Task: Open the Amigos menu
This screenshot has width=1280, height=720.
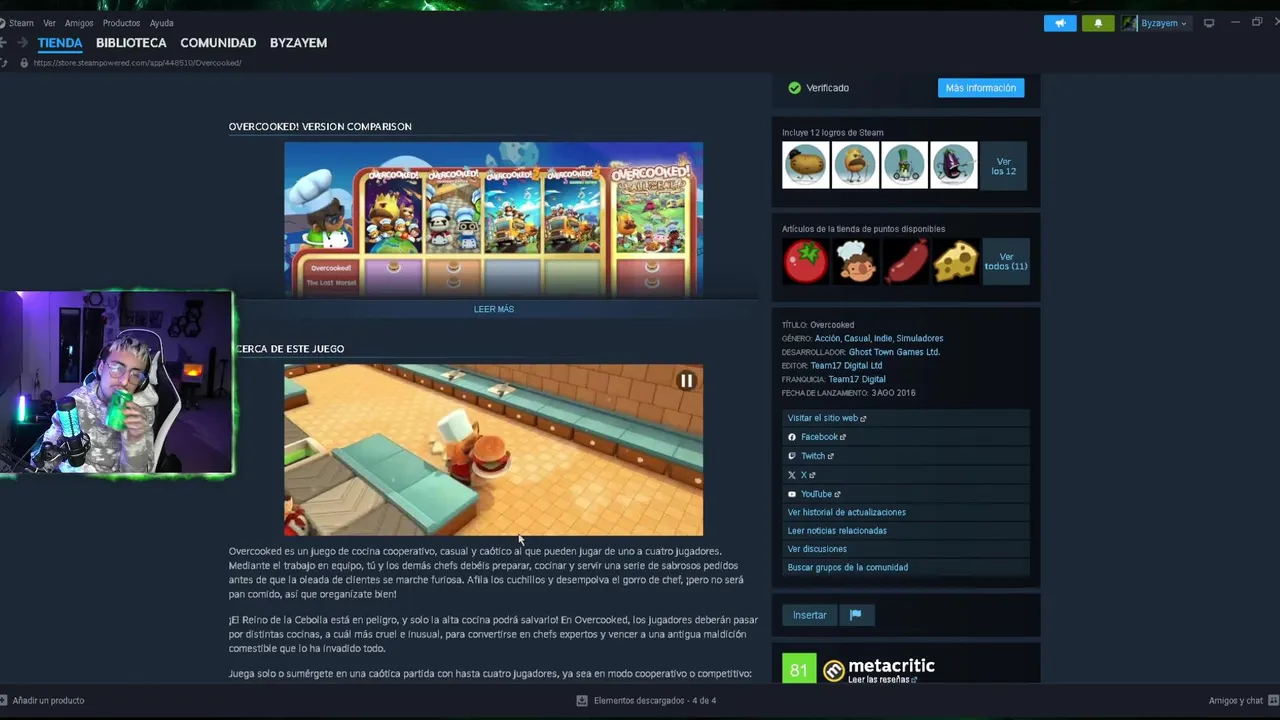Action: click(79, 23)
